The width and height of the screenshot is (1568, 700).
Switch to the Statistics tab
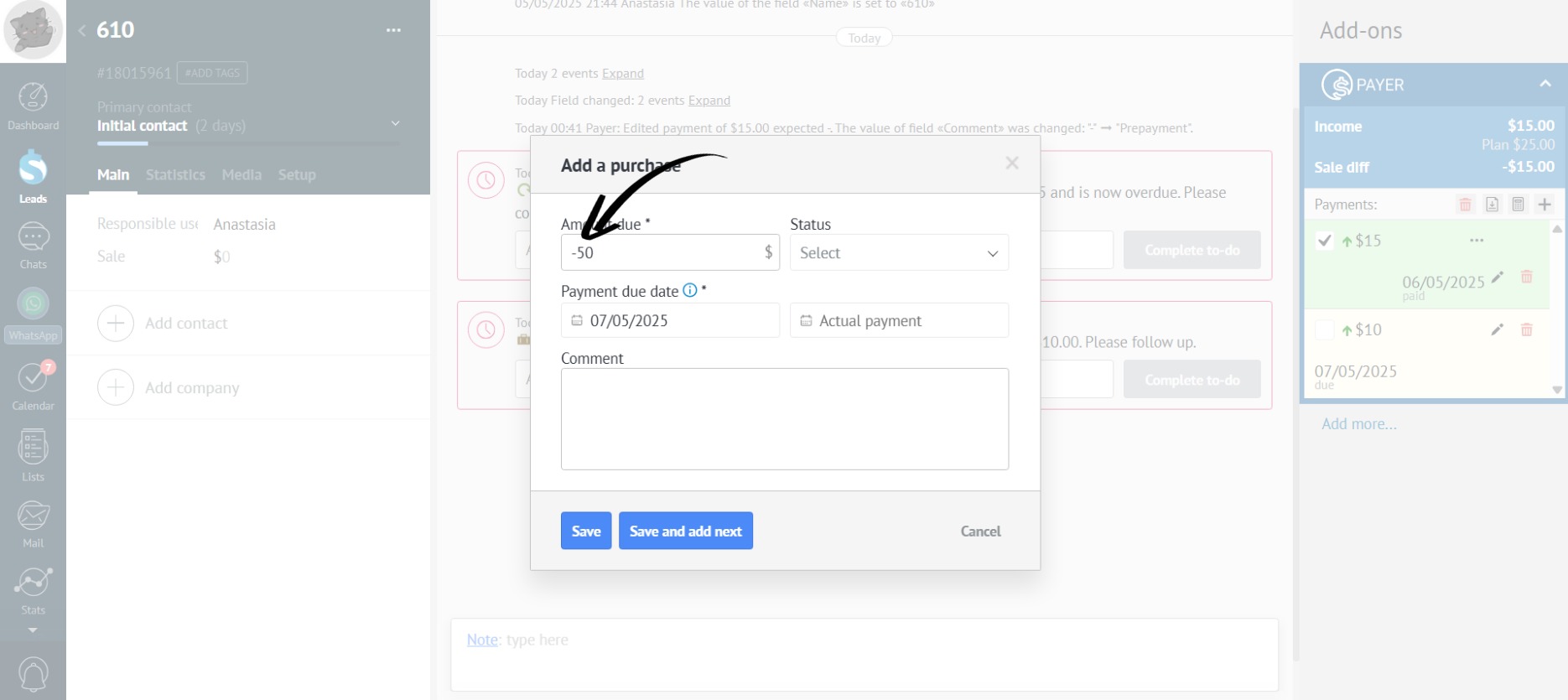[x=175, y=174]
